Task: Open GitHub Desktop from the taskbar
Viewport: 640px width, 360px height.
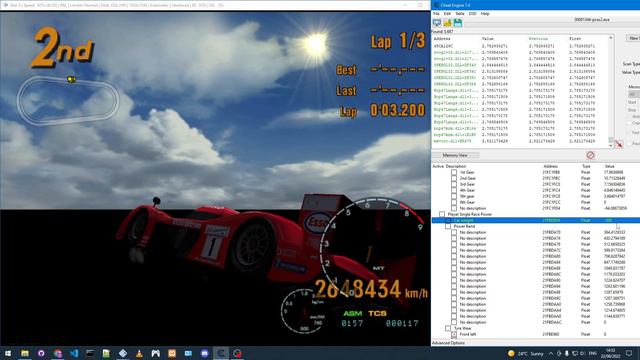Action: click(41, 353)
